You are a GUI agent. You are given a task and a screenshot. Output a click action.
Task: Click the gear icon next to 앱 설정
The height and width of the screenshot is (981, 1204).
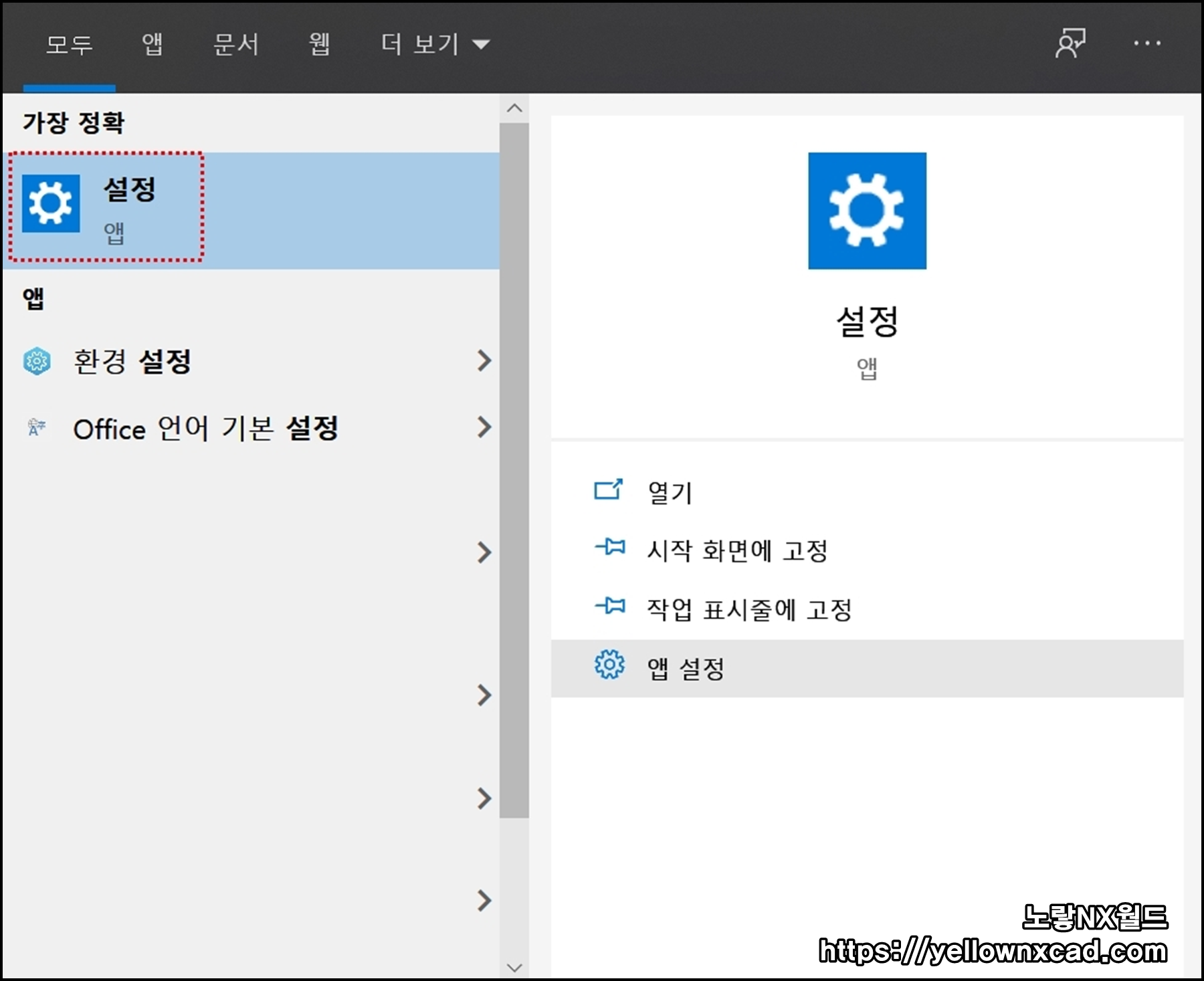(x=607, y=666)
